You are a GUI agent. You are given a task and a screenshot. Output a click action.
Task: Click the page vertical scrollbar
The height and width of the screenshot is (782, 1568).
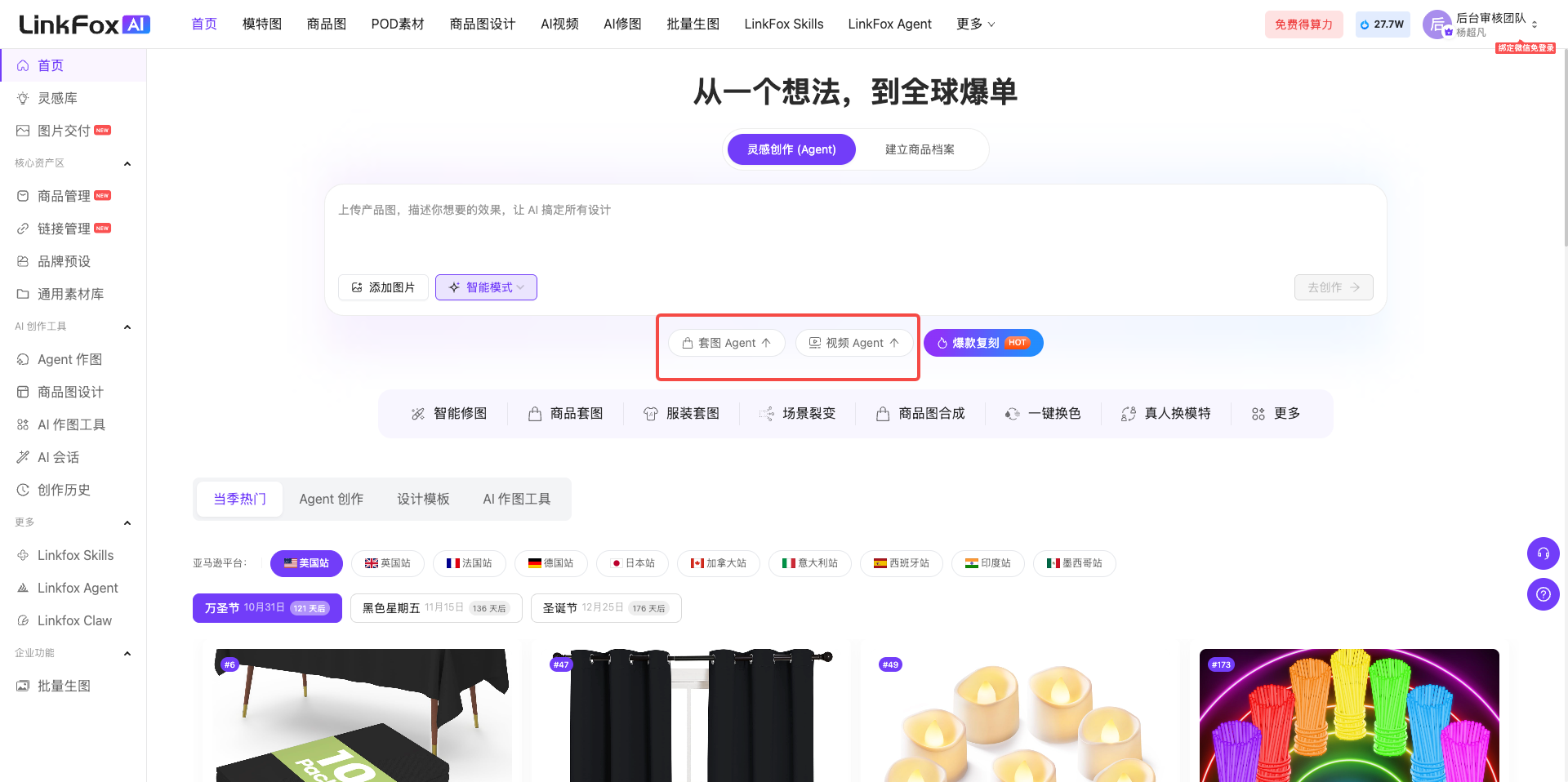pyautogui.click(x=1565, y=147)
